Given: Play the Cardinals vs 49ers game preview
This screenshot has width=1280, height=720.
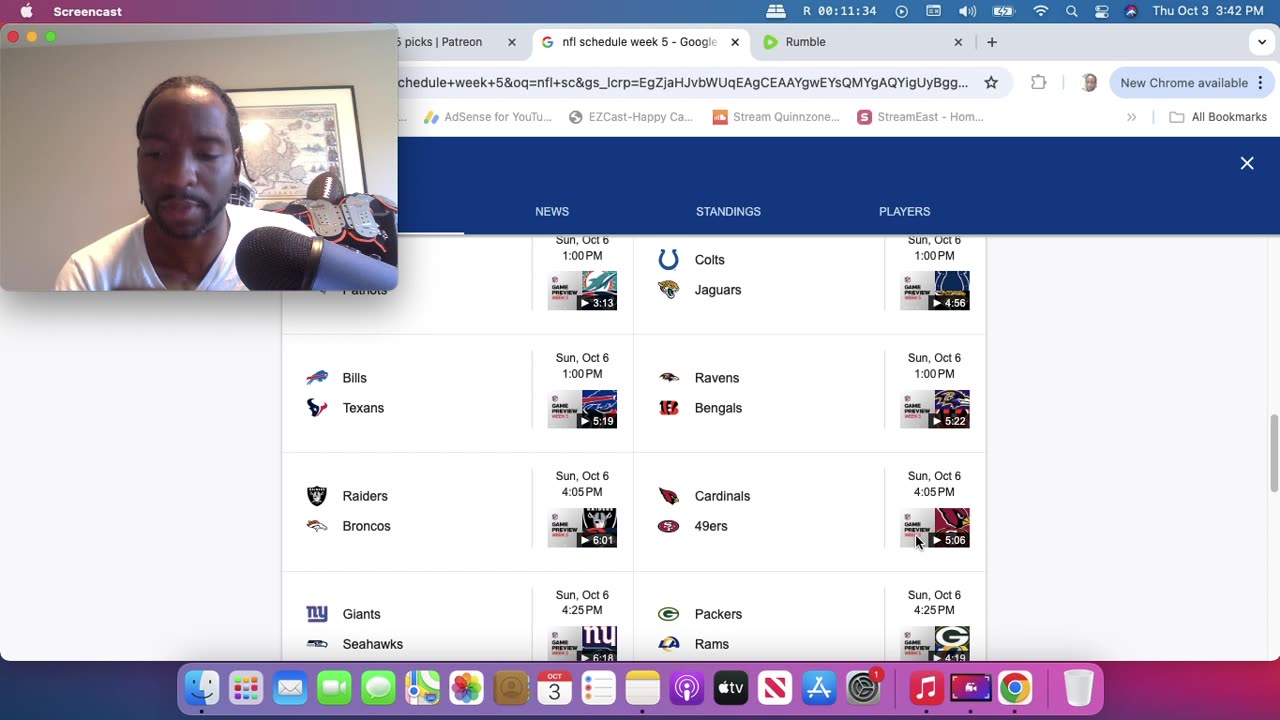Looking at the screenshot, I should coord(935,527).
